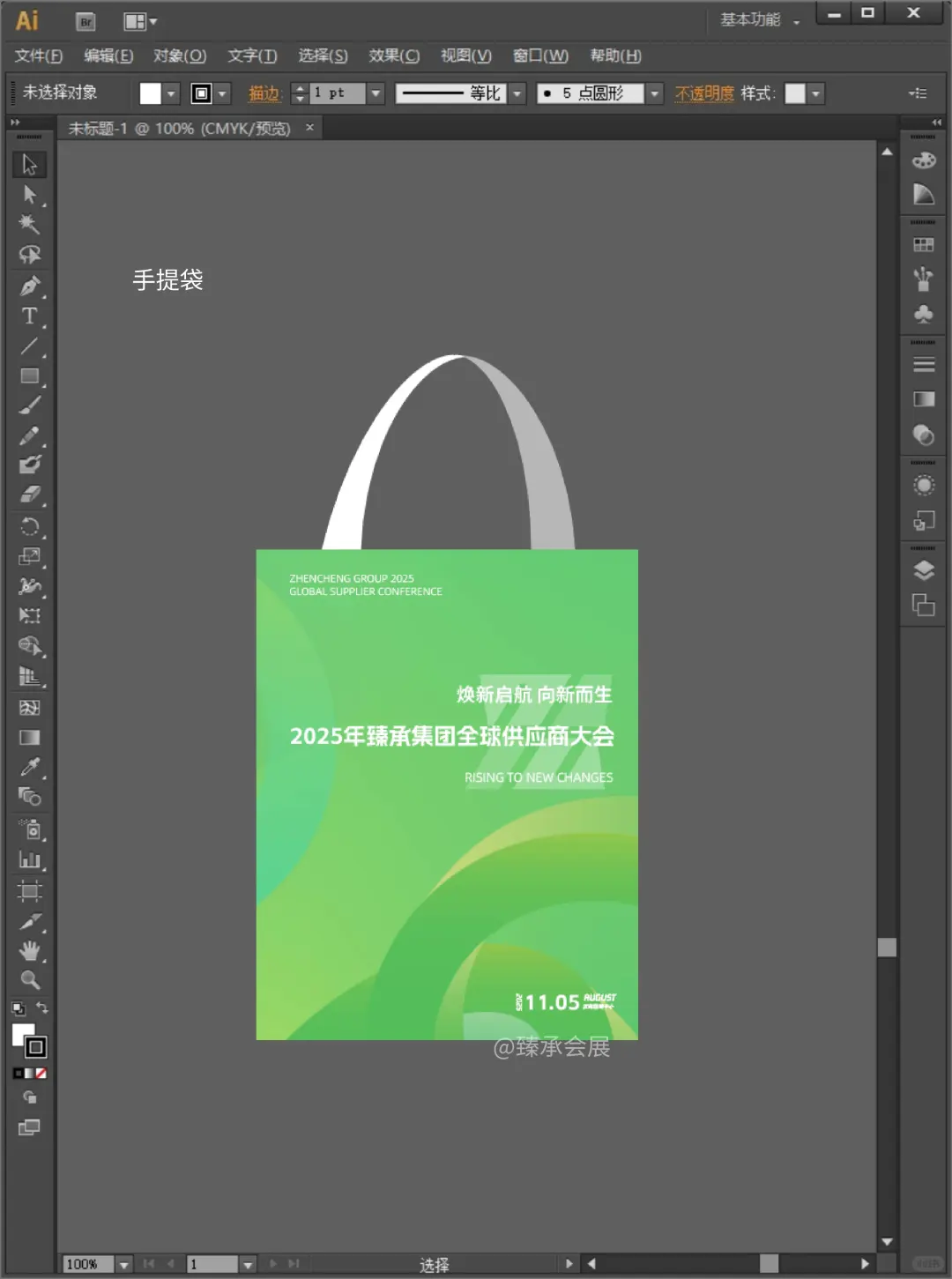Choose the Magic Wand tool
952x1279 pixels.
(29, 224)
